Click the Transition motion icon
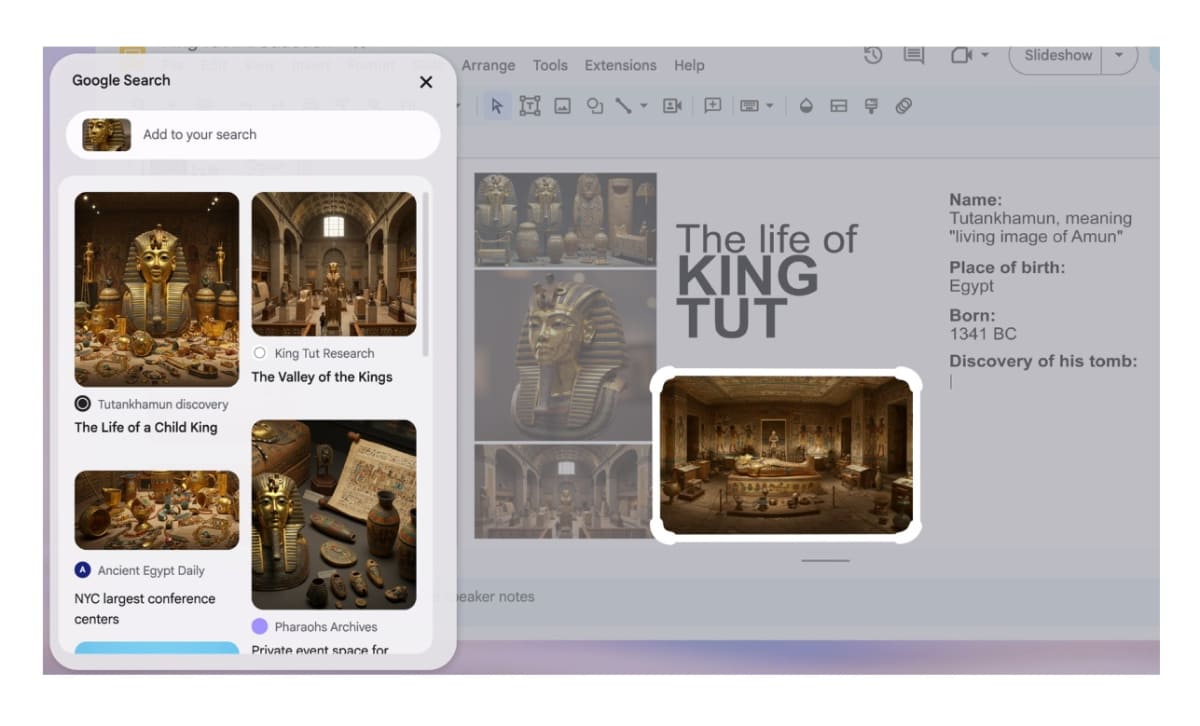This screenshot has height=726, width=1200. [x=904, y=106]
